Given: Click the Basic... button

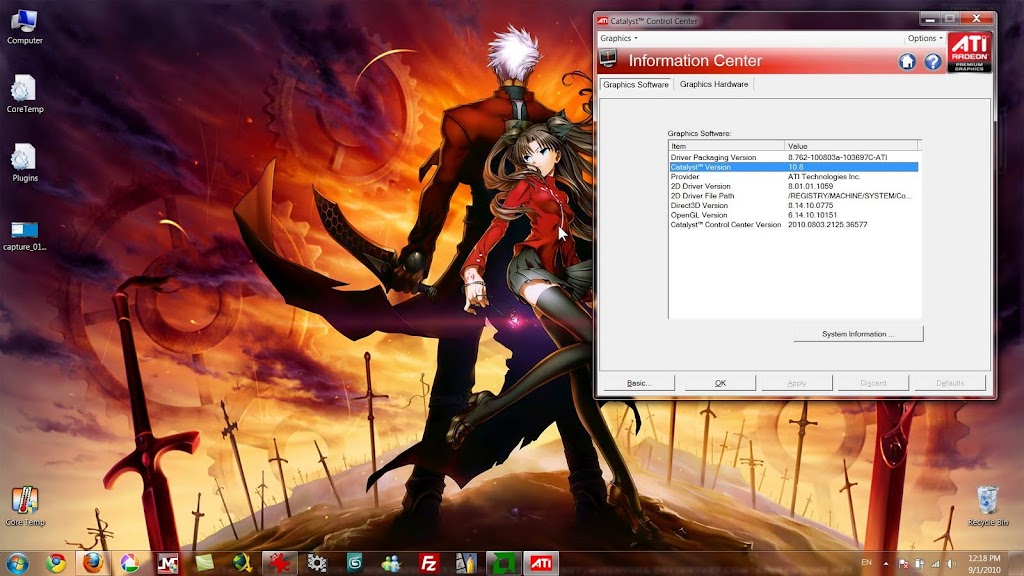Looking at the screenshot, I should tap(639, 383).
